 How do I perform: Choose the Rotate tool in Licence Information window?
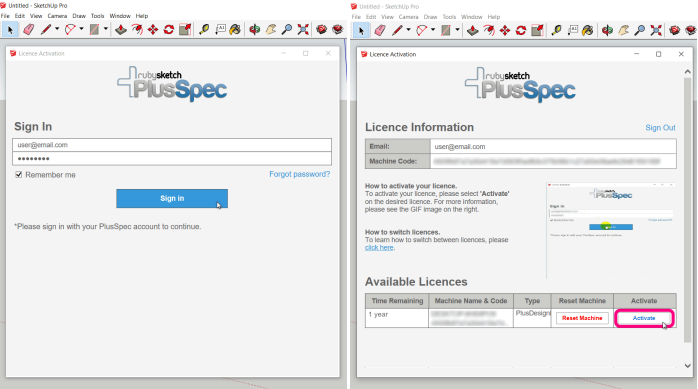point(521,30)
